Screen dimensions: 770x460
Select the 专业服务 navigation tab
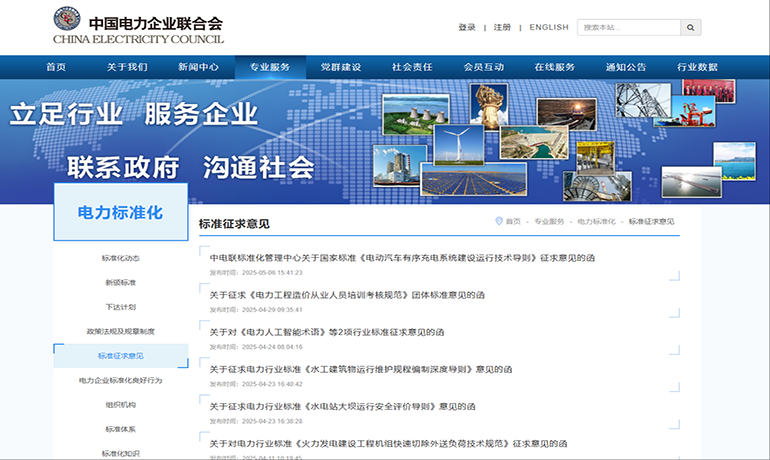pos(270,67)
